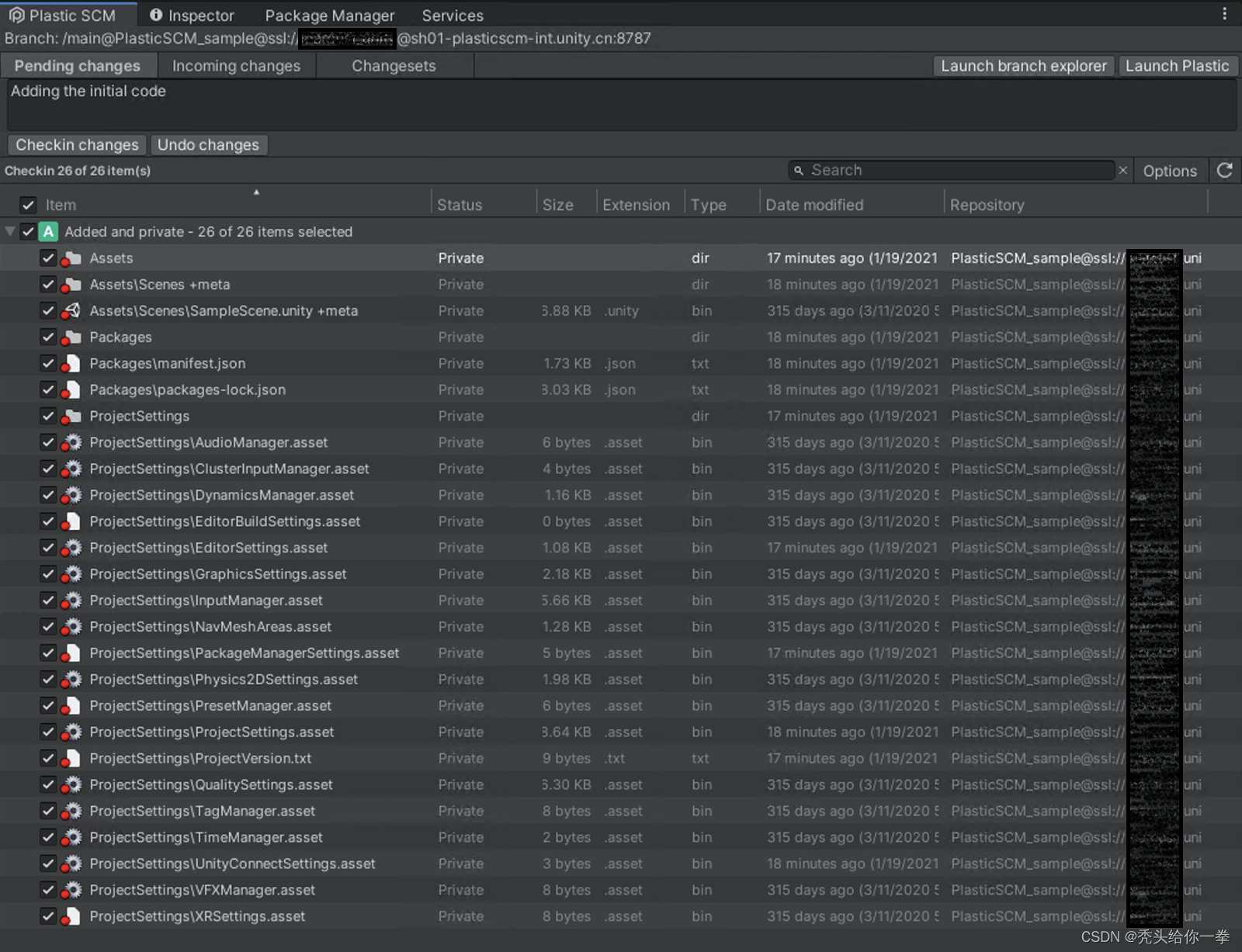Click the Assets folder icon
This screenshot has height=952, width=1242.
click(x=71, y=258)
